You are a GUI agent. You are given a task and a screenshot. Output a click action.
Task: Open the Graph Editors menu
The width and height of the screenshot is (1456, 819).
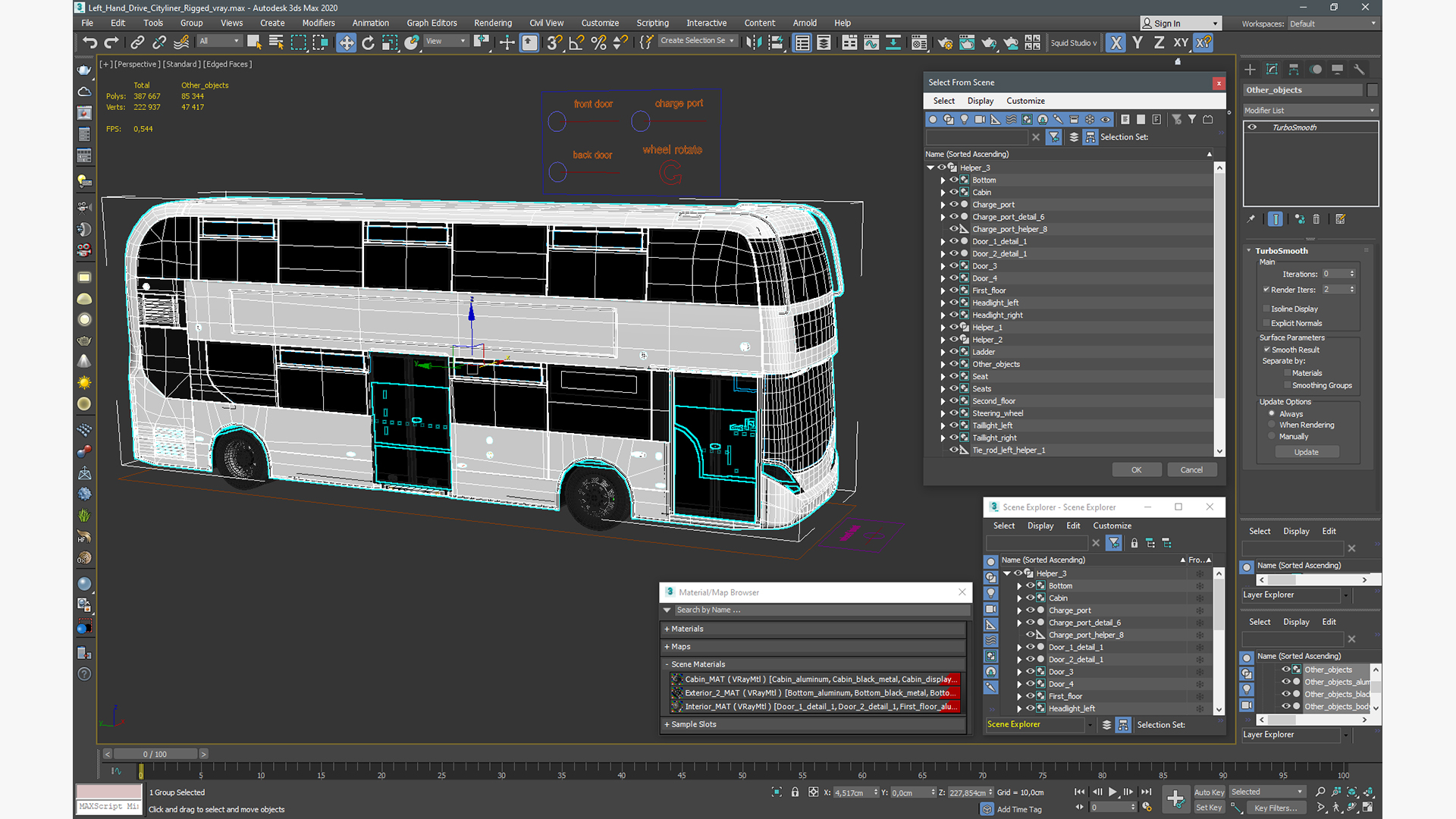pyautogui.click(x=431, y=23)
